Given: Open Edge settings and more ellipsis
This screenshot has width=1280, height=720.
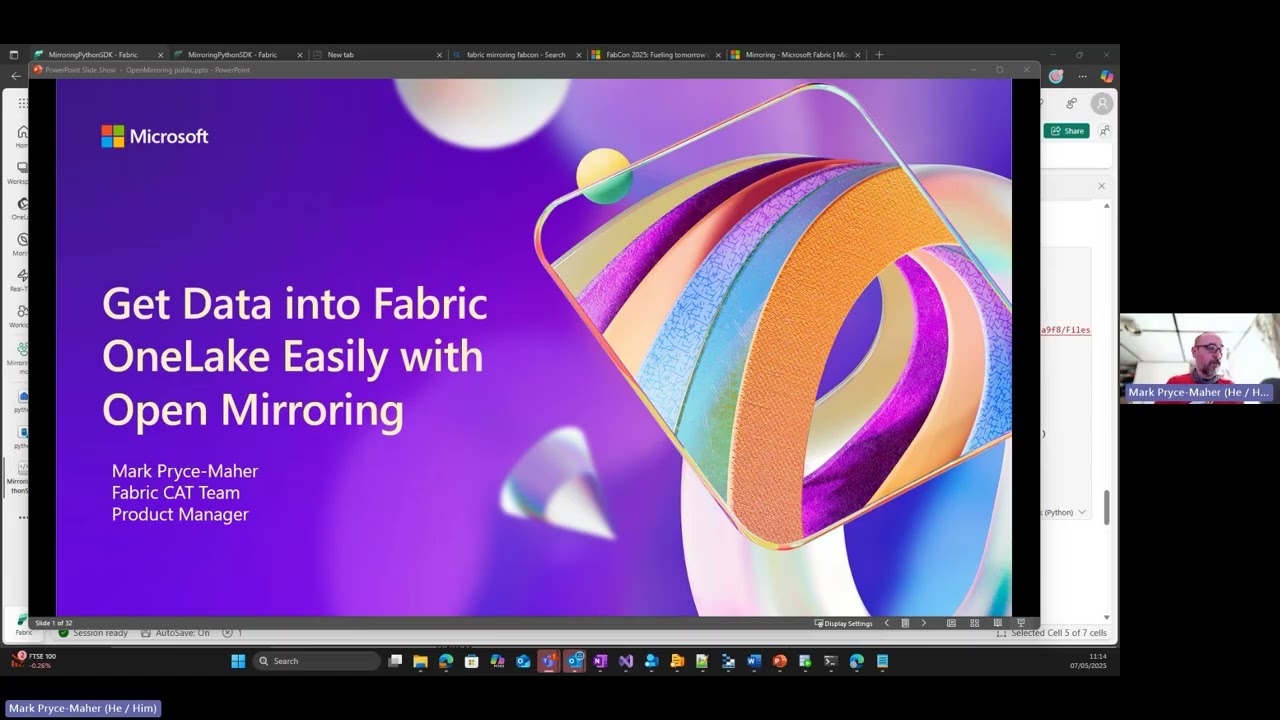Looking at the screenshot, I should pos(1082,76).
